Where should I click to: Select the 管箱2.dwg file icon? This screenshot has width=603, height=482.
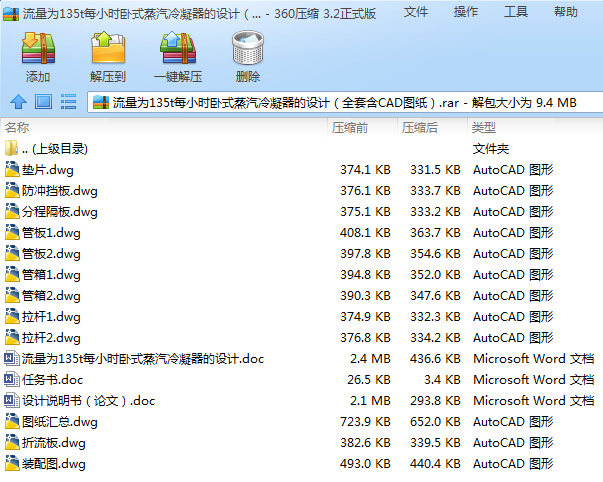click(x=12, y=295)
